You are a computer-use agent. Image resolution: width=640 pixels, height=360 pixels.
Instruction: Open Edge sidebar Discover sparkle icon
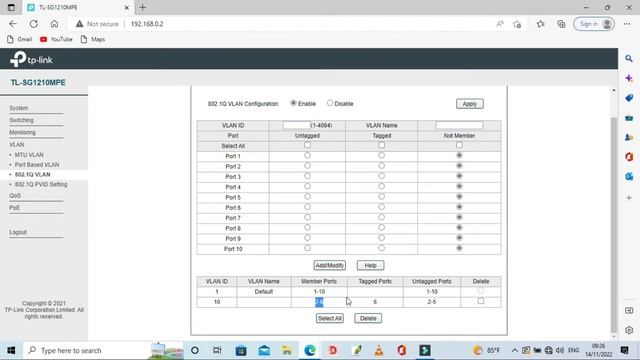click(x=629, y=78)
